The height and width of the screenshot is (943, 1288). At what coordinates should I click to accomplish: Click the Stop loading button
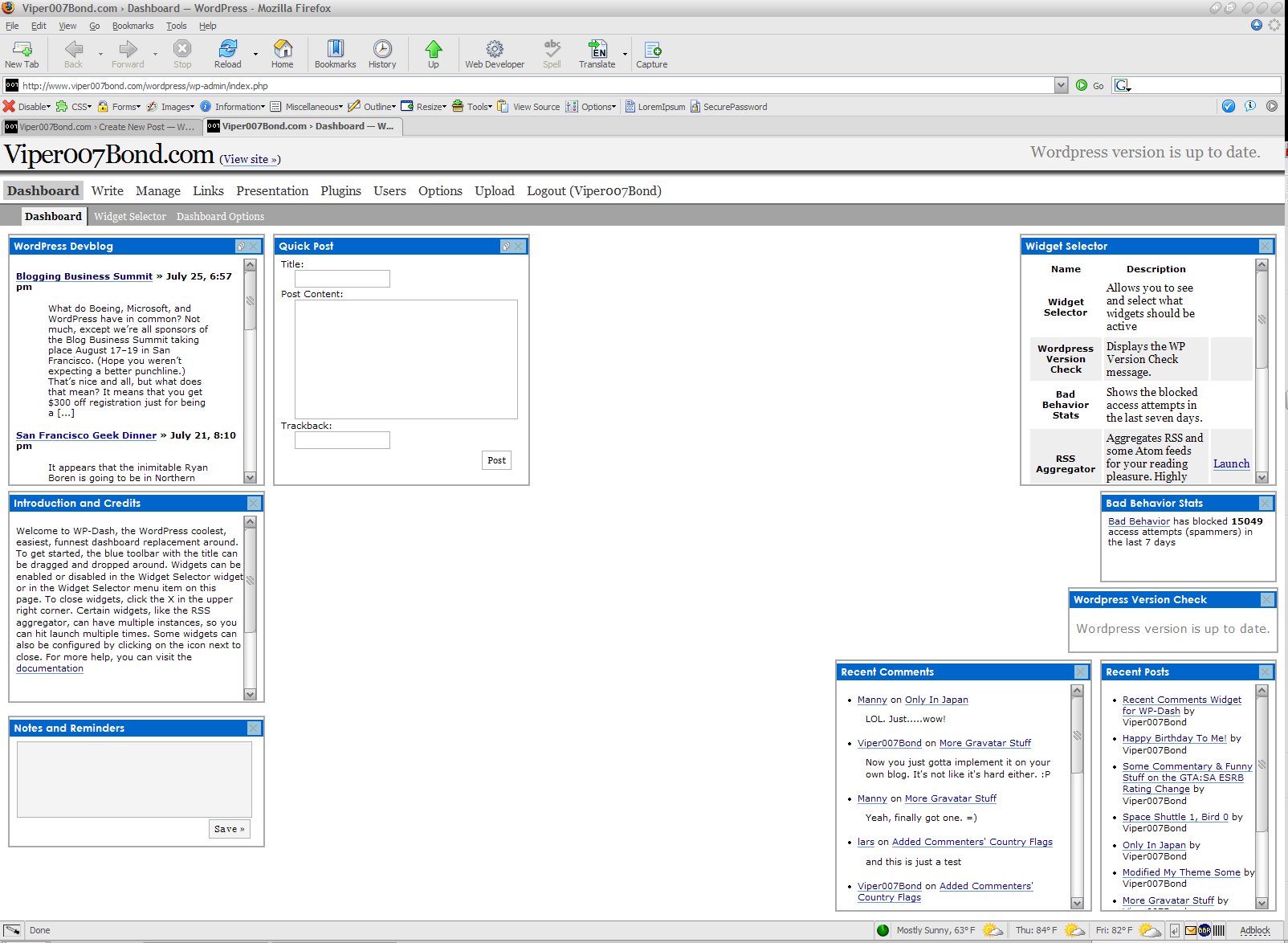point(182,54)
